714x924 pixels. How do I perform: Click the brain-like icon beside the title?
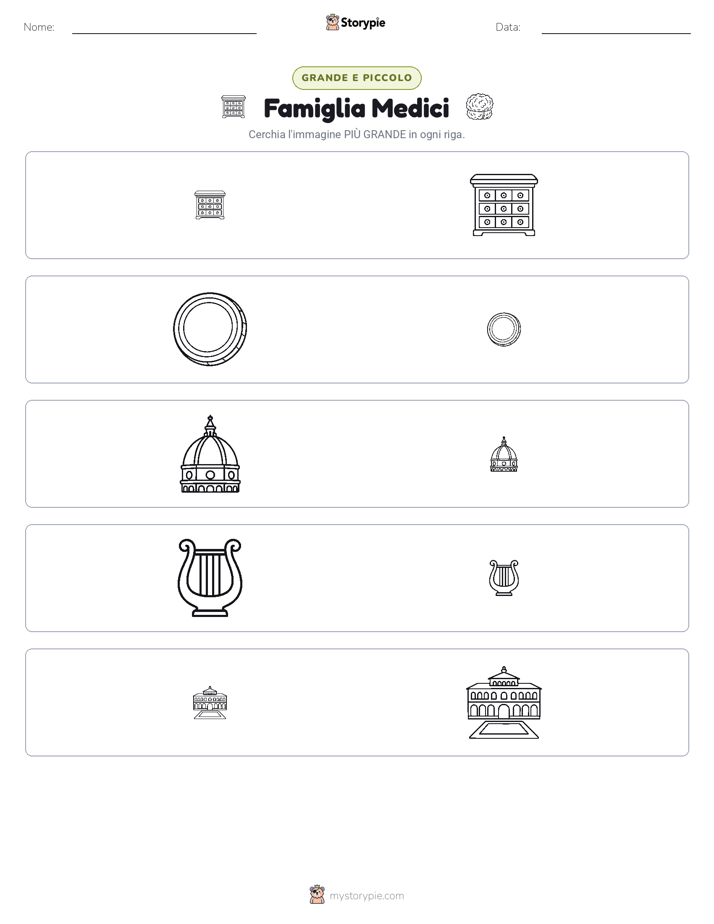[x=480, y=107]
